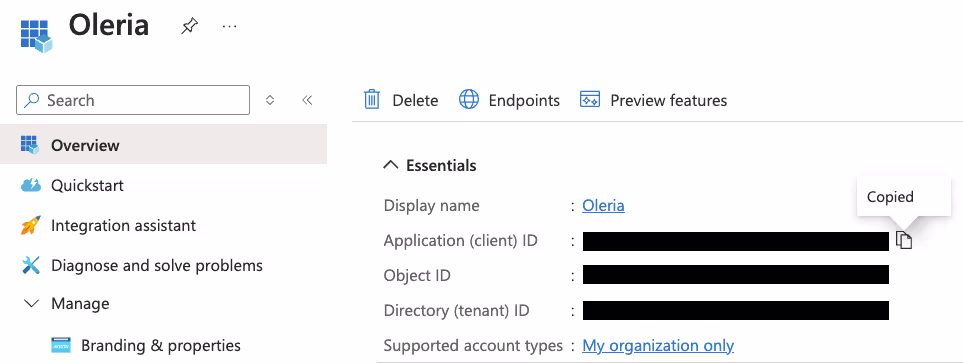Click the Integration assistant rocket icon

pyautogui.click(x=31, y=225)
